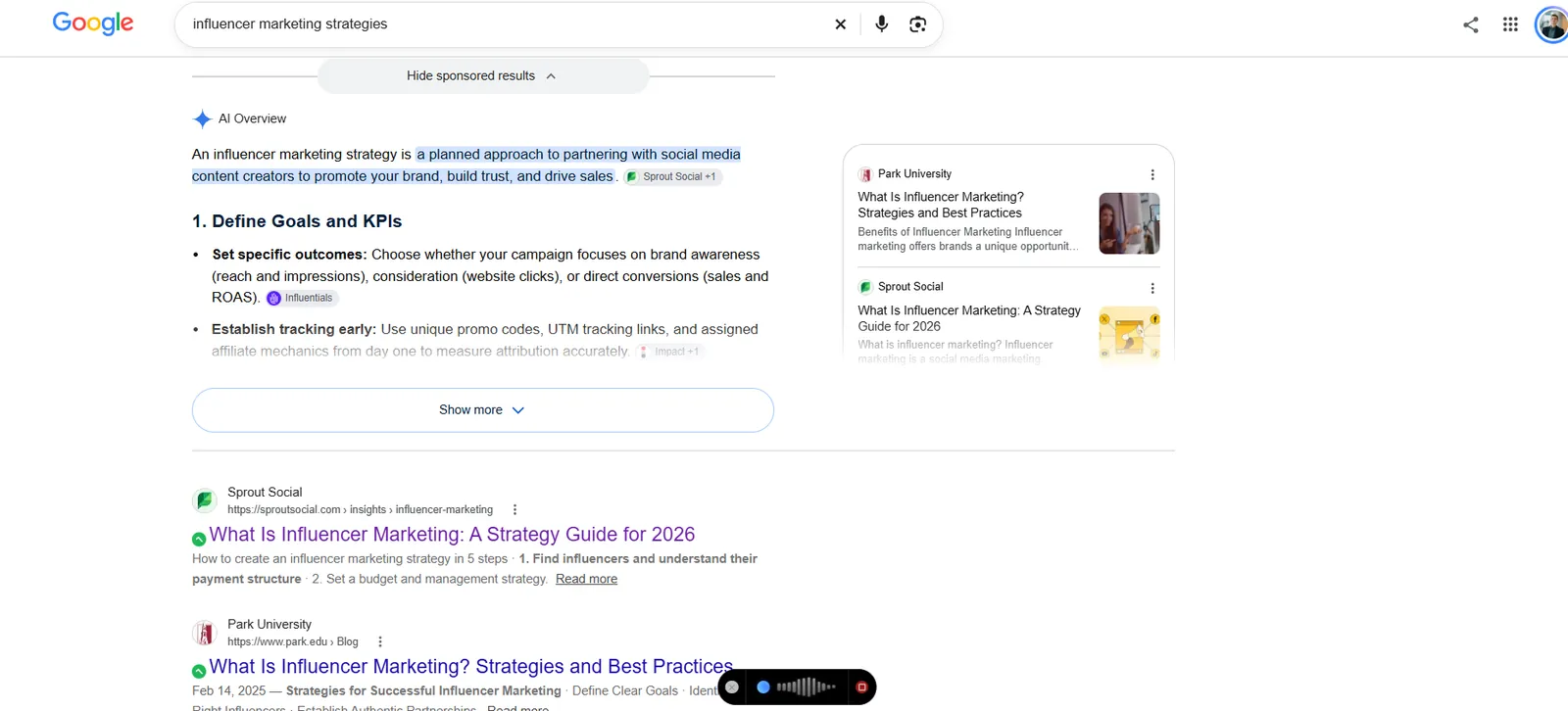Open Park University card options menu
Image resolution: width=1568 pixels, height=711 pixels.
[1152, 174]
